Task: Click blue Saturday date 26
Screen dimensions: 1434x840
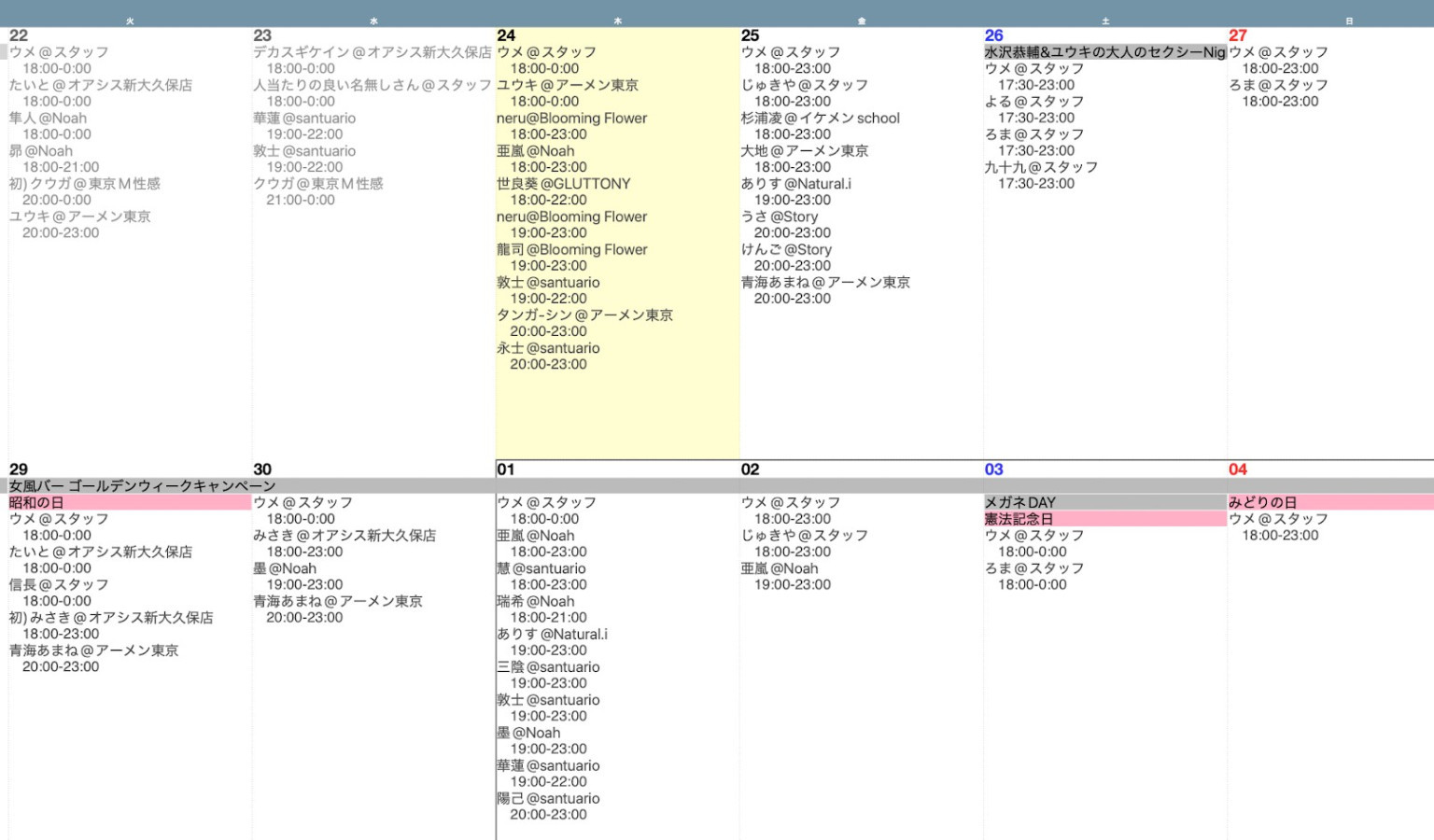Action: pyautogui.click(x=994, y=35)
